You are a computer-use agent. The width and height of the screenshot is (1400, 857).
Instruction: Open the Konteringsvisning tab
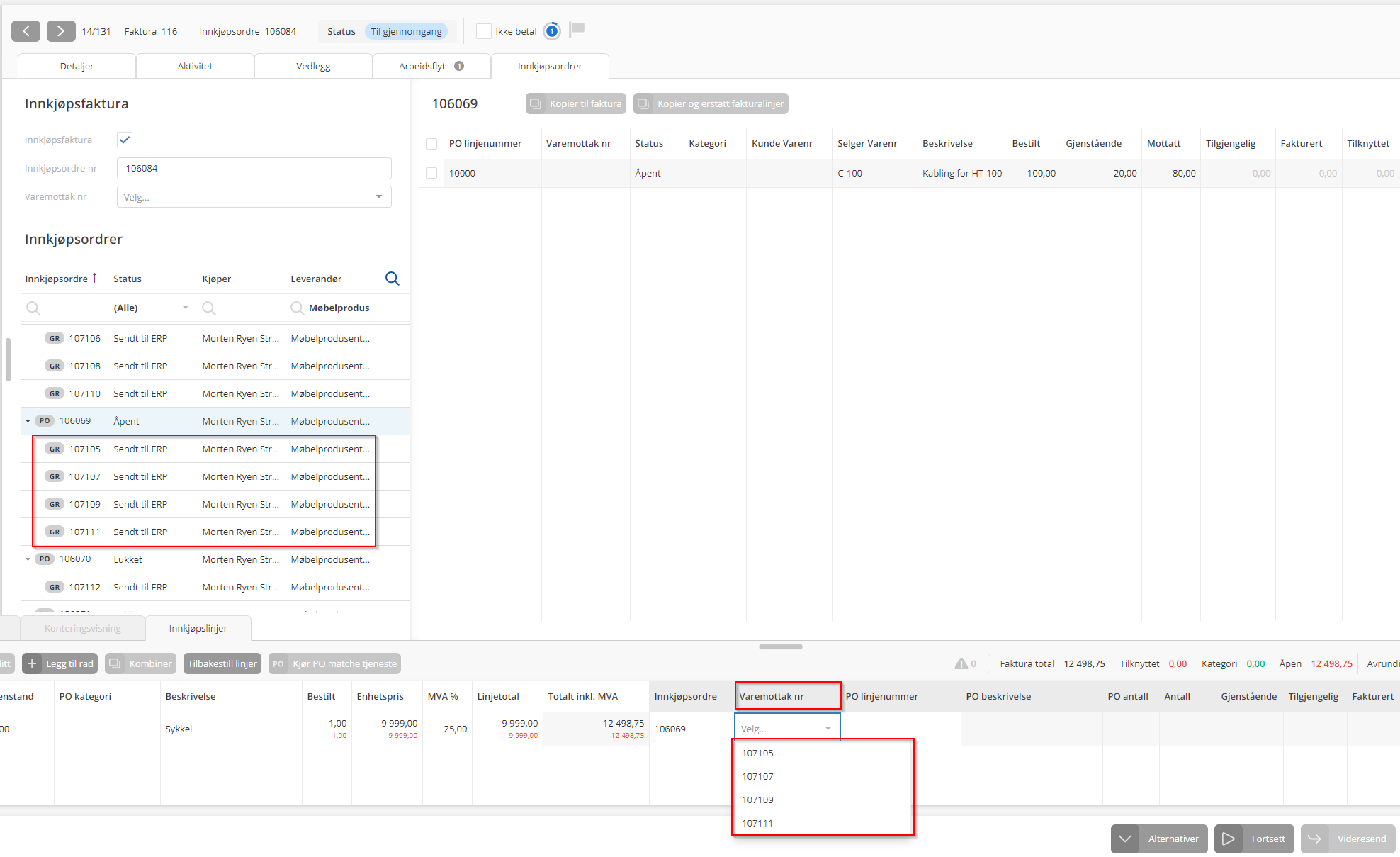83,628
